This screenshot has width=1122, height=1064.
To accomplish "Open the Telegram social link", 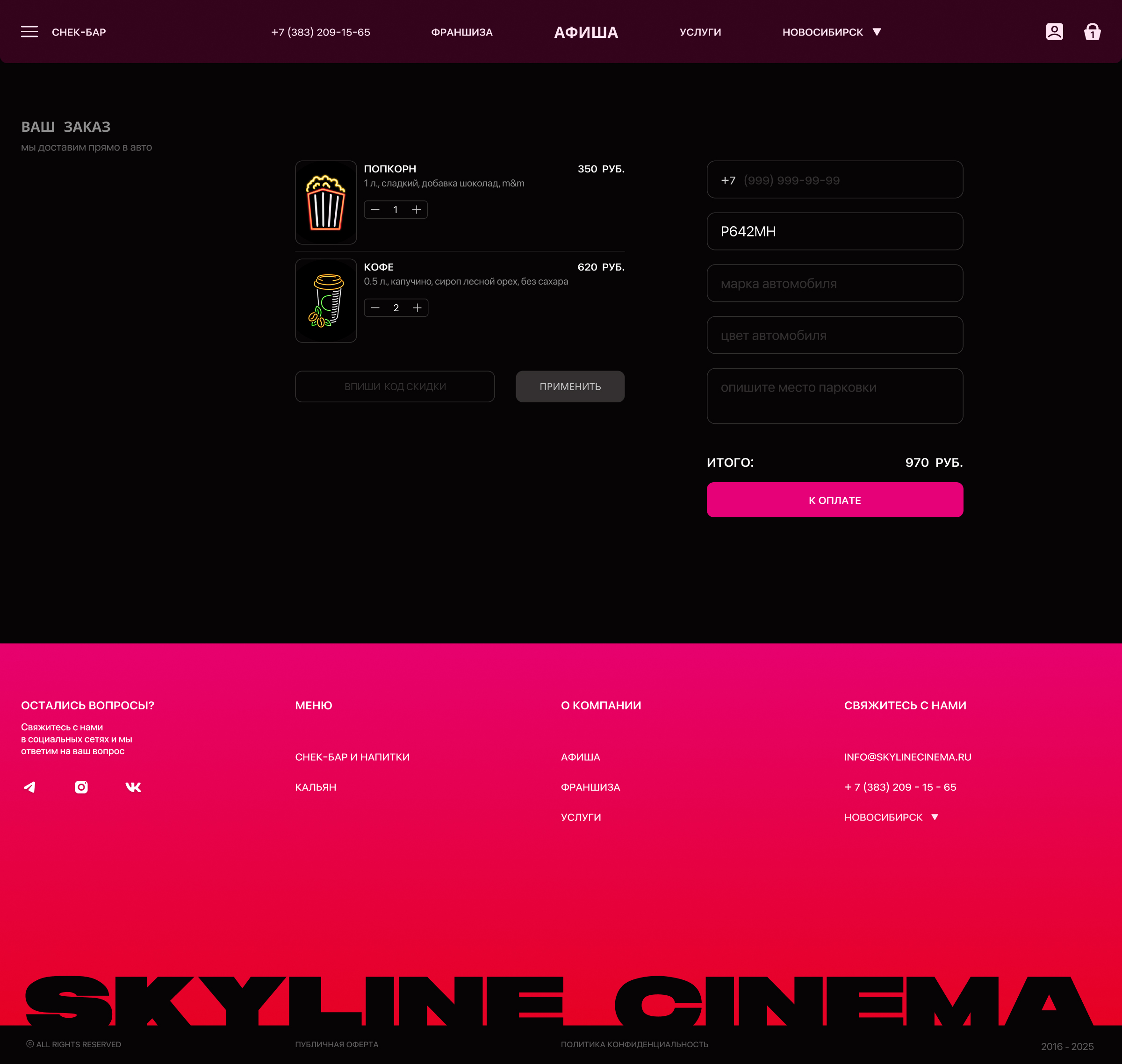I will tap(29, 786).
